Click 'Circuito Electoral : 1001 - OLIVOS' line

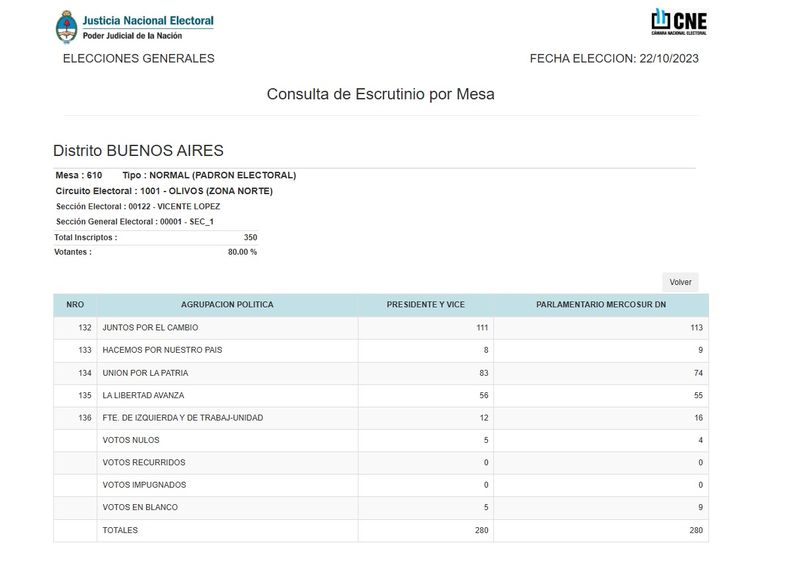click(x=164, y=191)
